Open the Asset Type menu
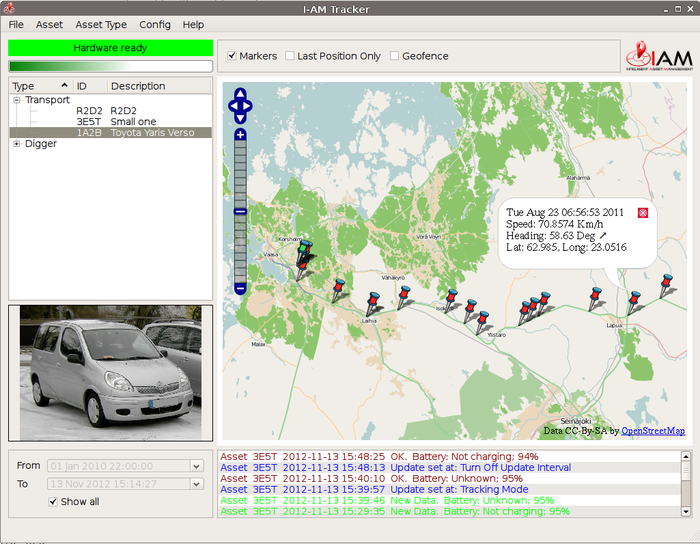Viewport: 700px width, 544px height. pos(101,25)
